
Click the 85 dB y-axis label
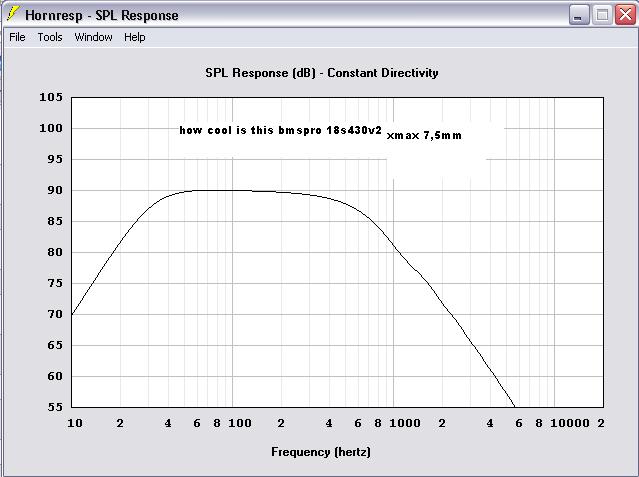55,221
